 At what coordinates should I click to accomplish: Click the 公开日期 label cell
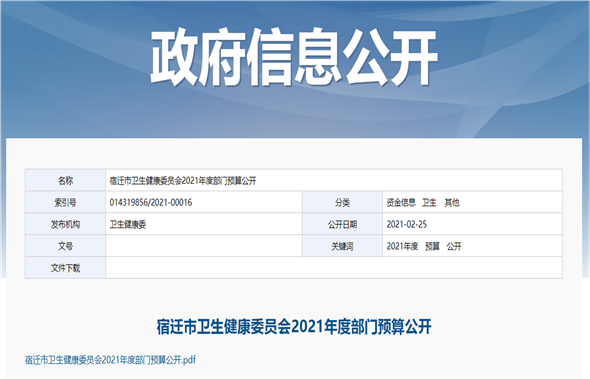[x=342, y=224]
